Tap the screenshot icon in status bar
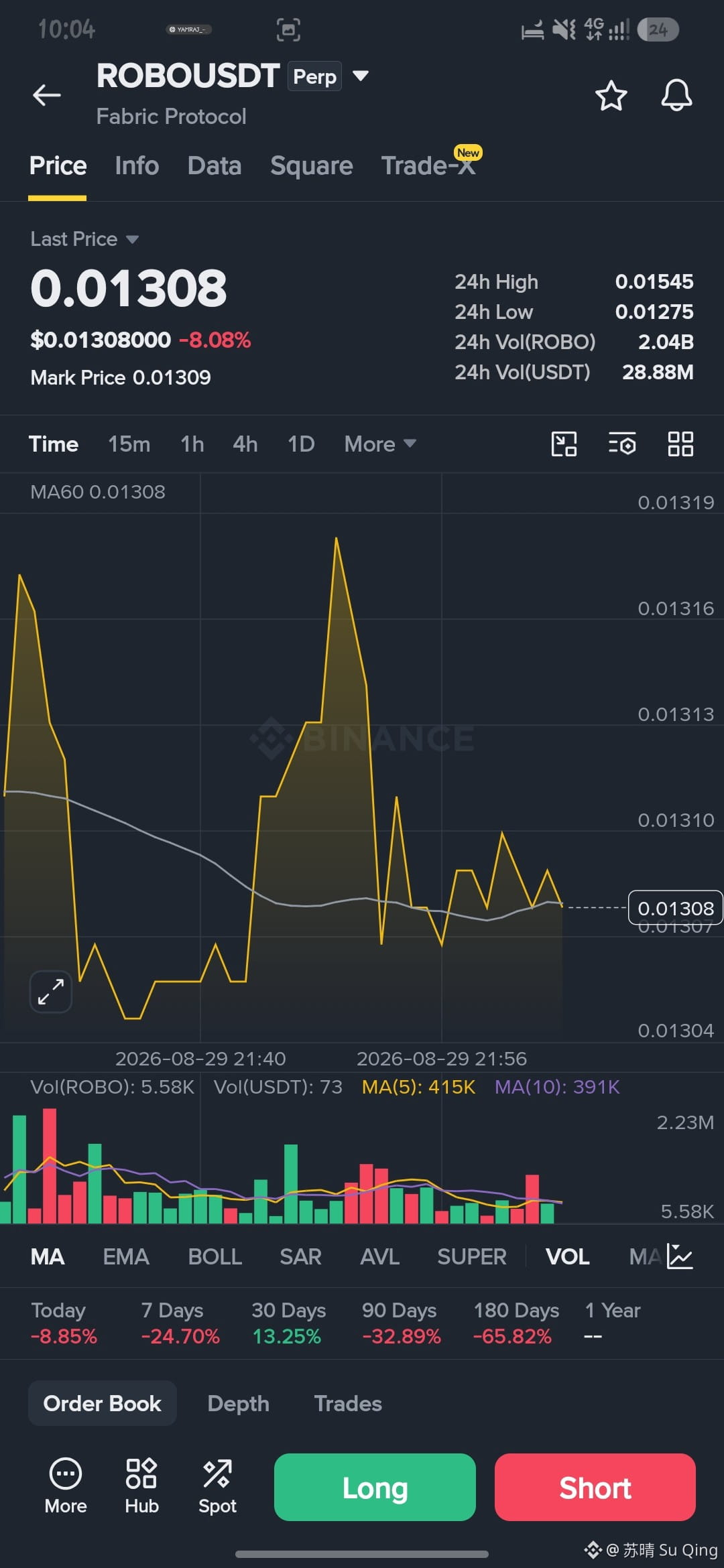724x1568 pixels. pyautogui.click(x=288, y=29)
